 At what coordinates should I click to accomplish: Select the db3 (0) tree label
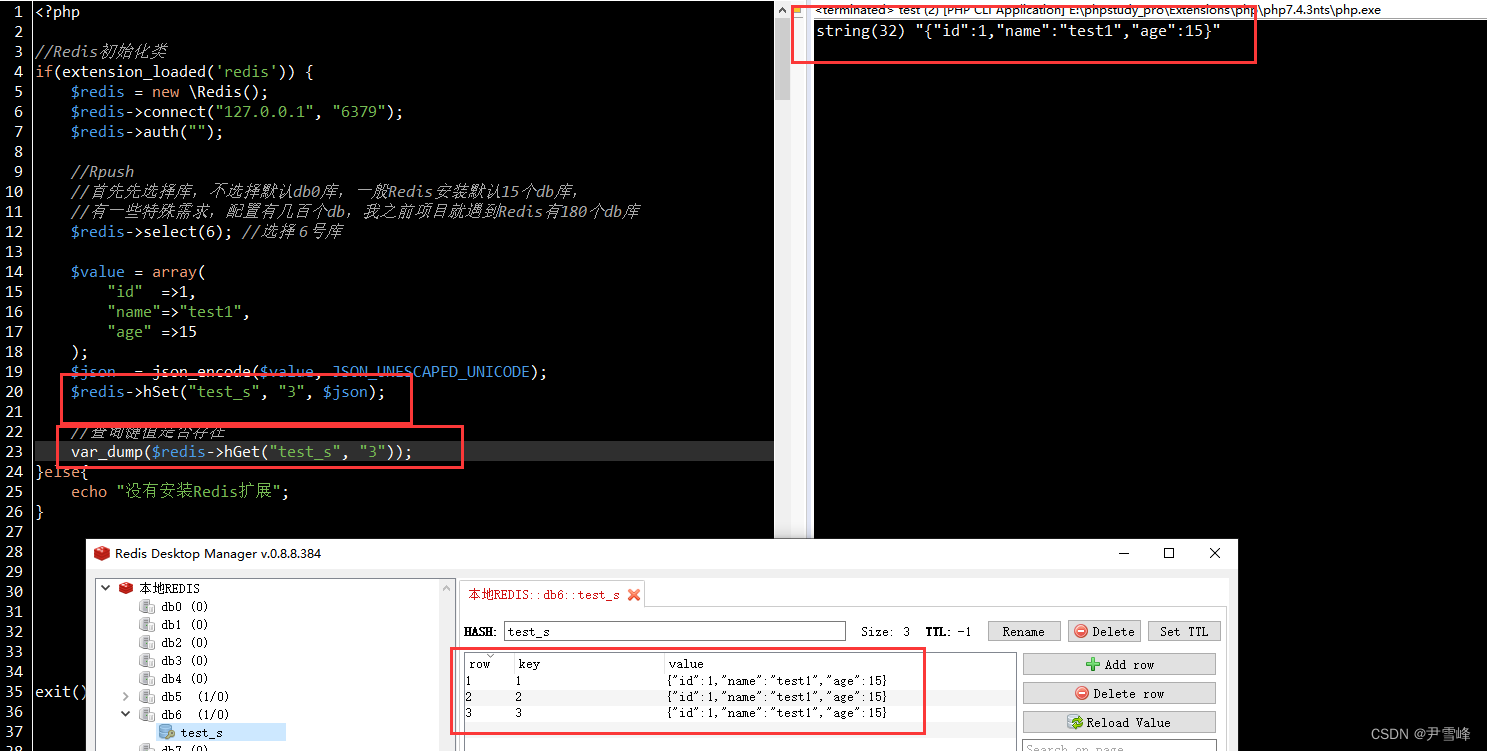(184, 660)
